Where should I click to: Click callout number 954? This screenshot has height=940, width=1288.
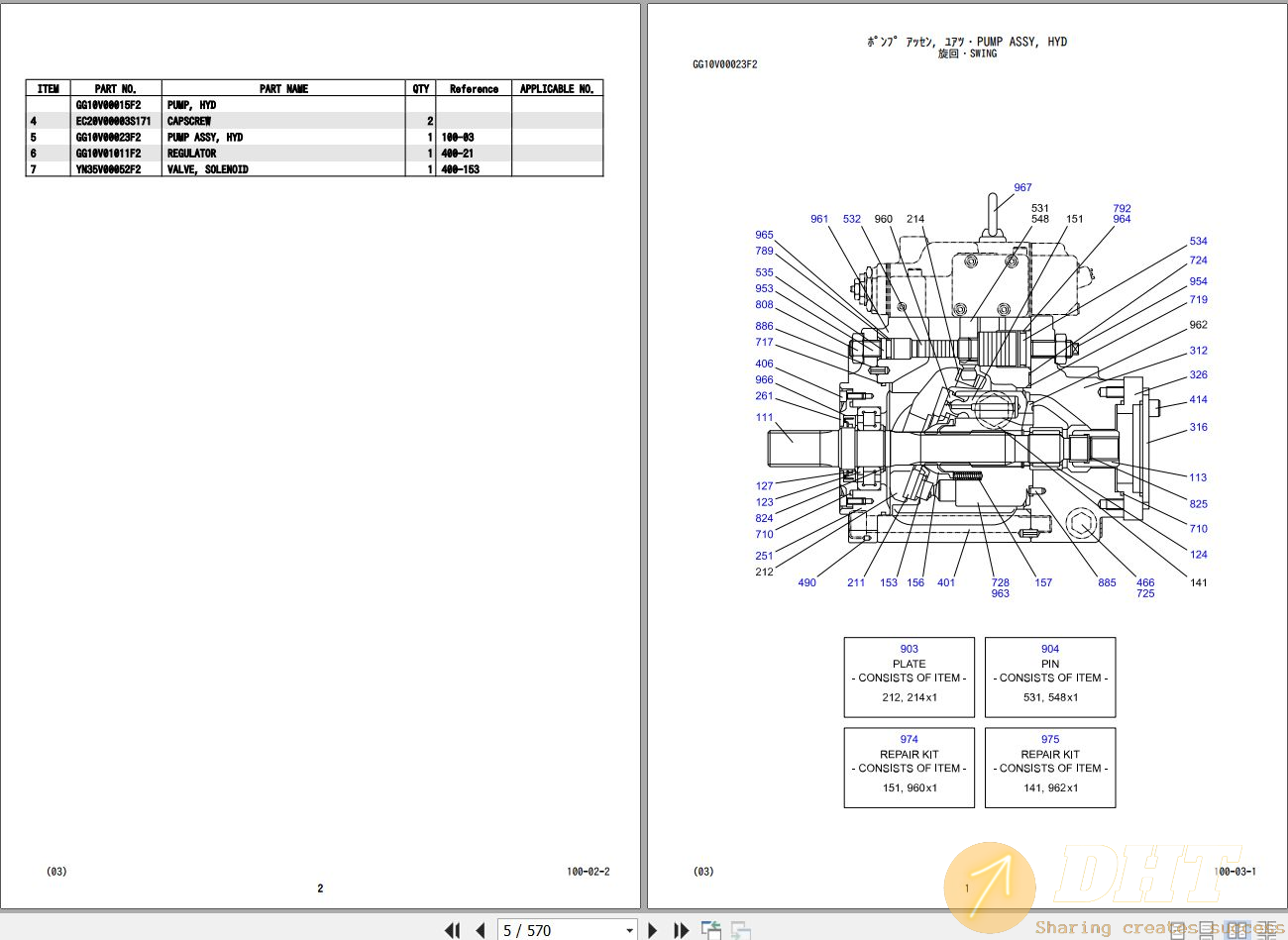click(1199, 281)
